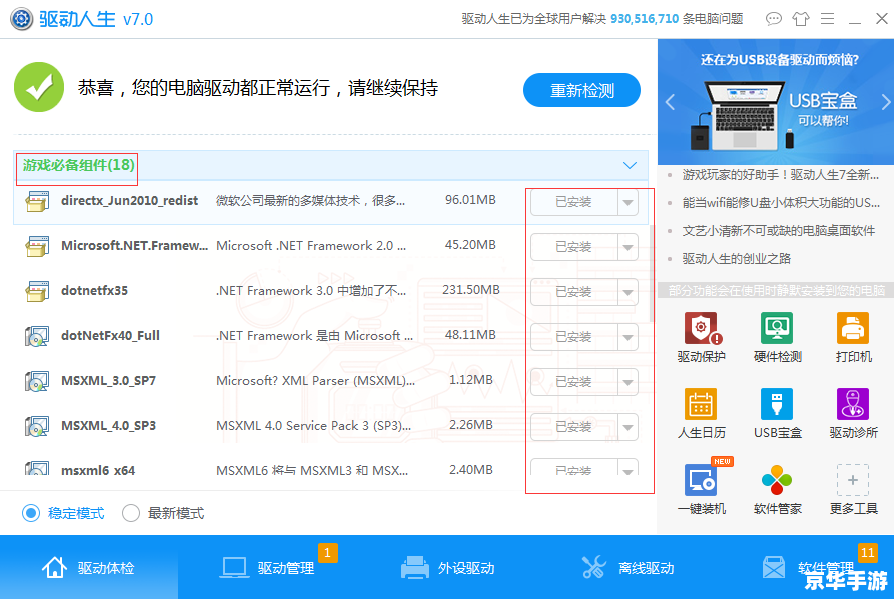The height and width of the screenshot is (599, 894).
Task: Open dropdown arrow for Microsoft.NET.Framework row
Action: (x=628, y=247)
